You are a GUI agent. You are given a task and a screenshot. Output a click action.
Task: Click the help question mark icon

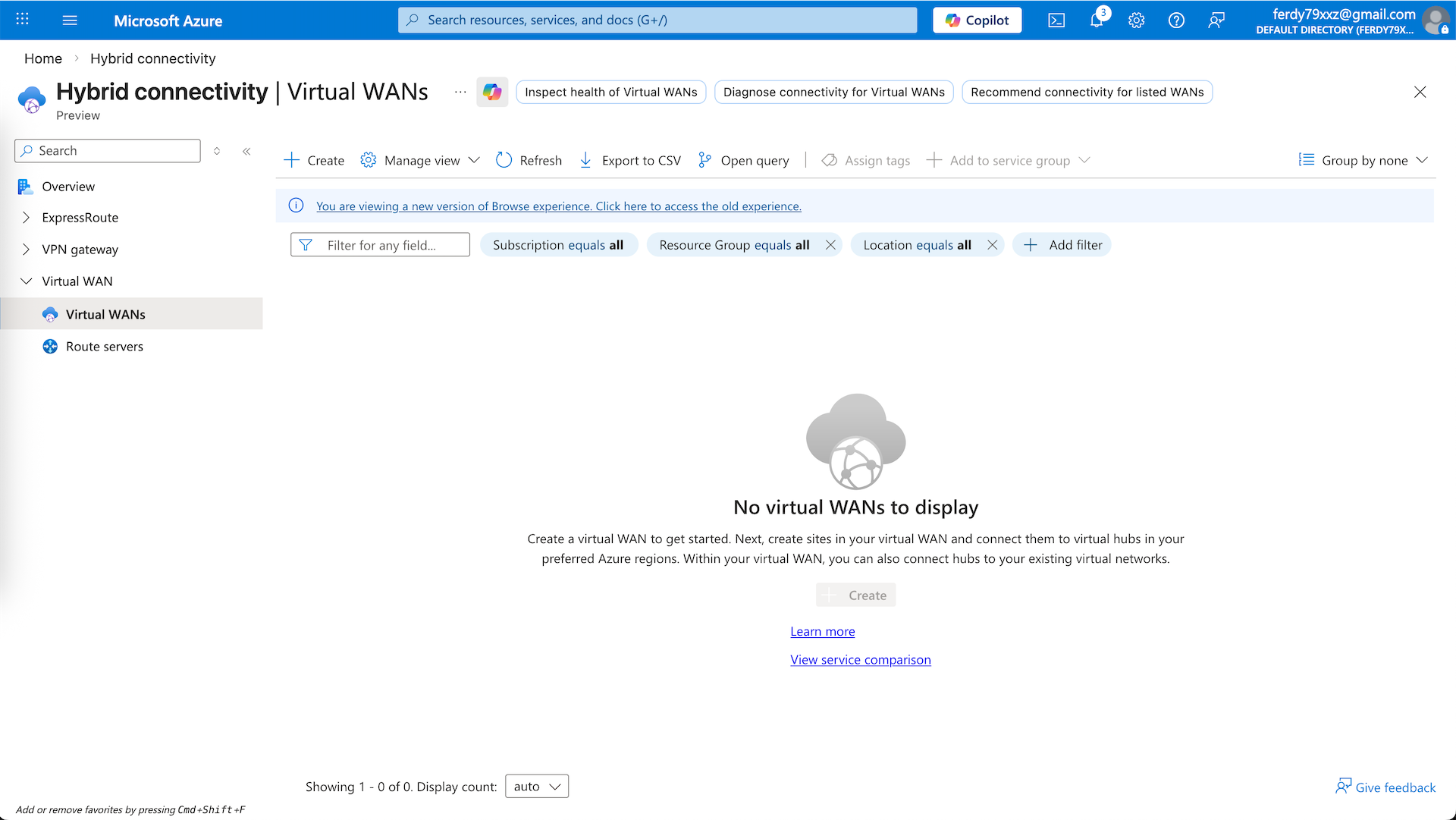pos(1176,20)
